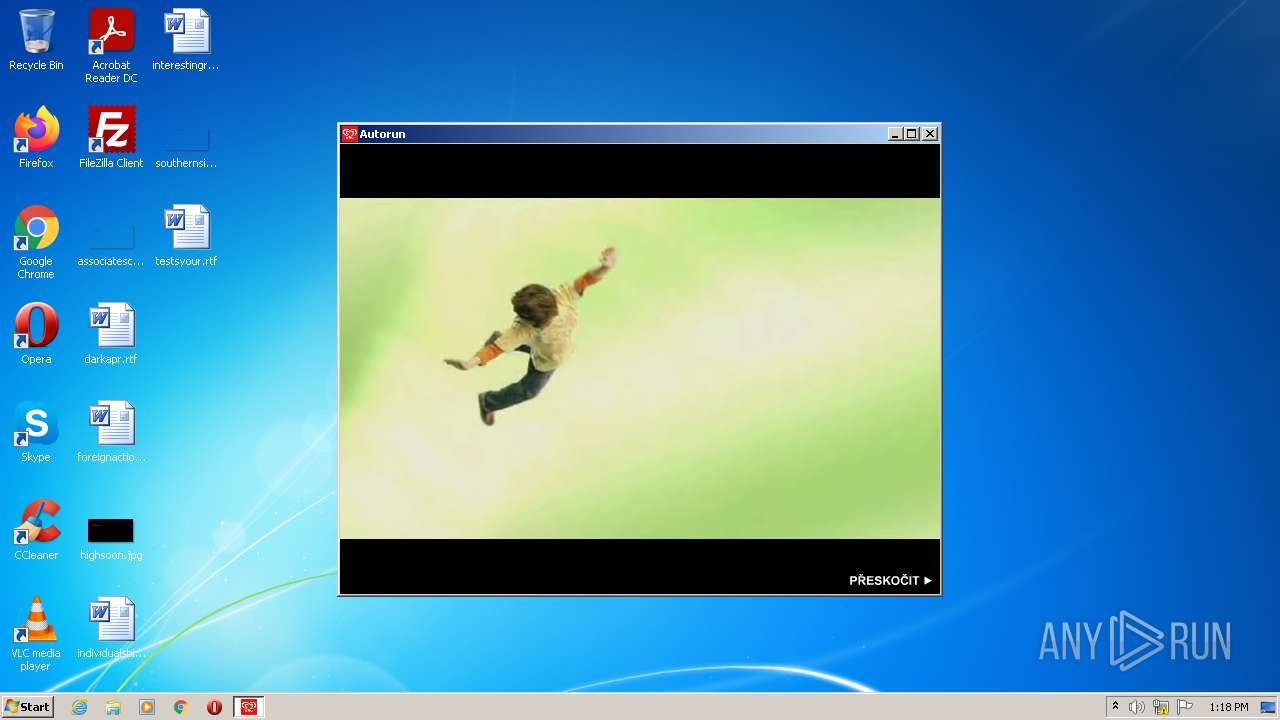1280x720 pixels.
Task: Open the Recycle Bin desktop icon
Action: [36, 40]
